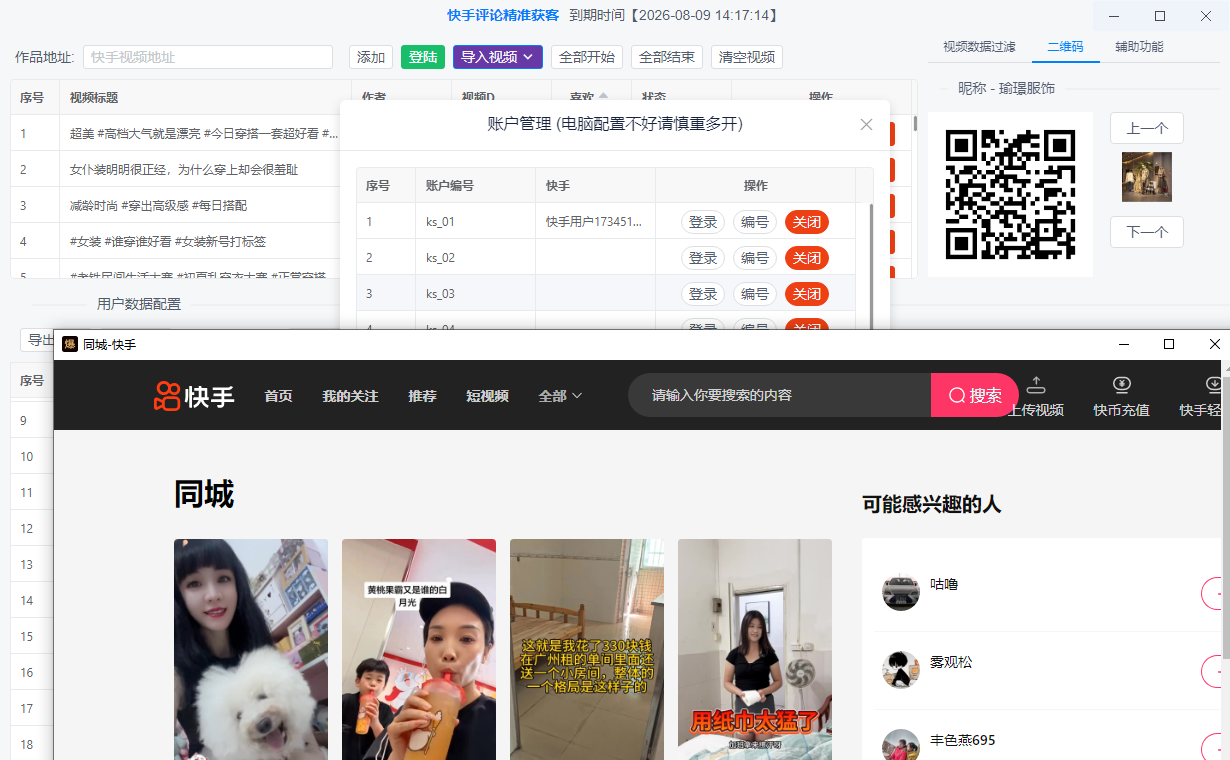Switch to the 二维码 tab
1230x760 pixels.
point(1065,47)
